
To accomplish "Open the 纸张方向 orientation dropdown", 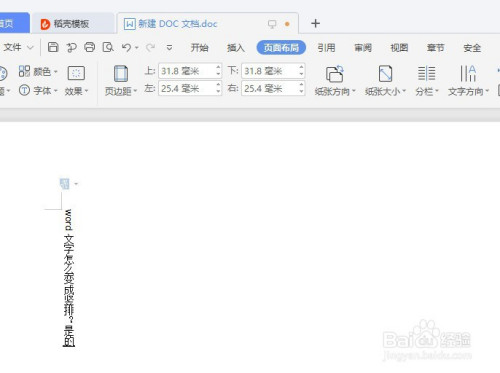I will 335,81.
